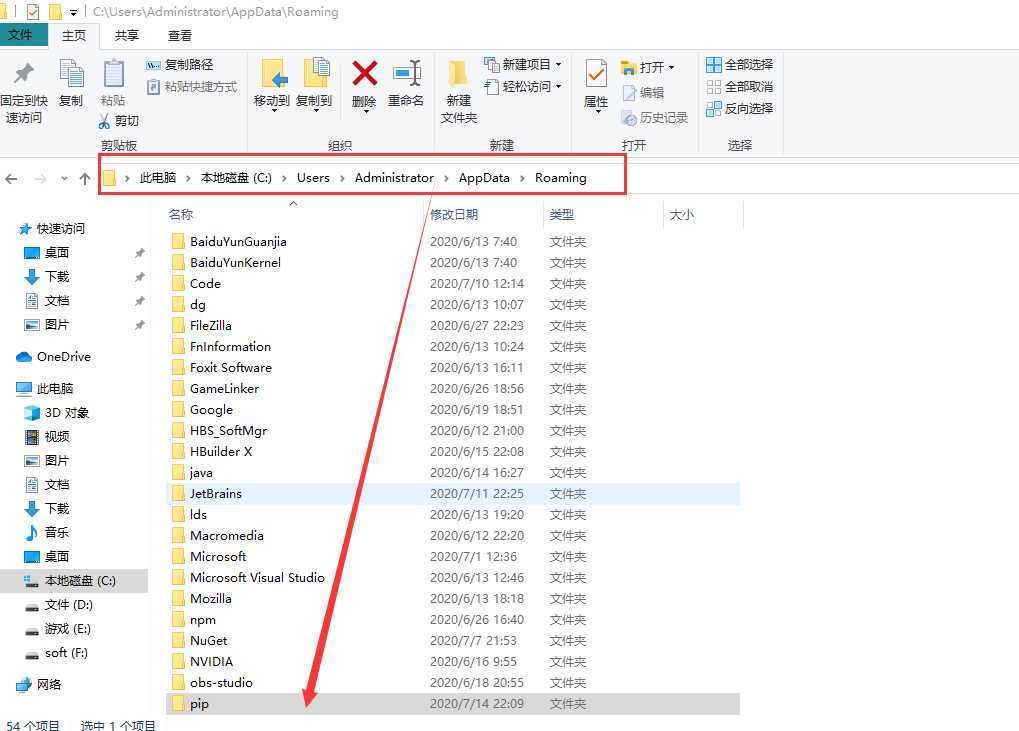Go Forward with the right arrow
The width and height of the screenshot is (1019, 731).
[x=40, y=178]
